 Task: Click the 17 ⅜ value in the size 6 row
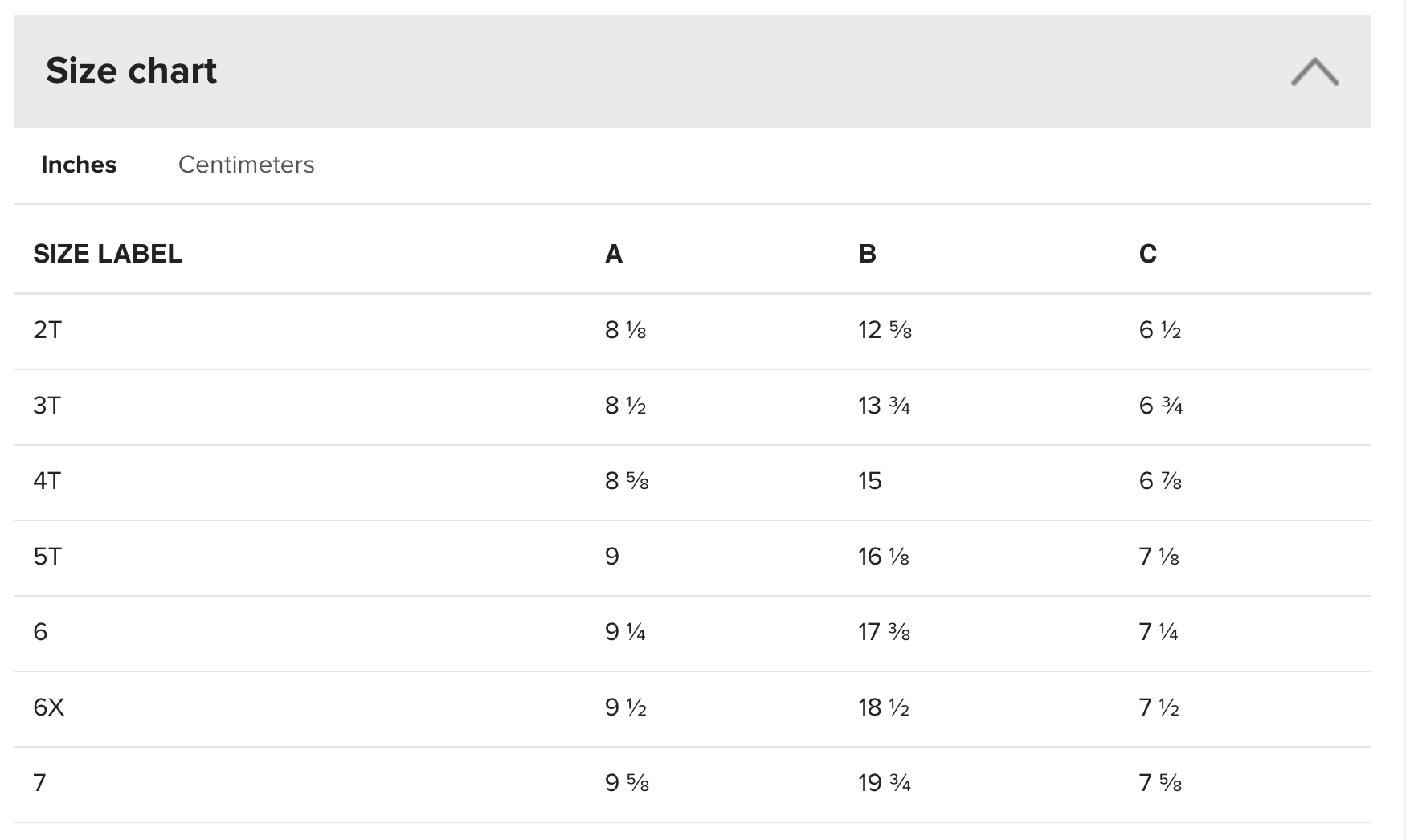click(x=884, y=632)
